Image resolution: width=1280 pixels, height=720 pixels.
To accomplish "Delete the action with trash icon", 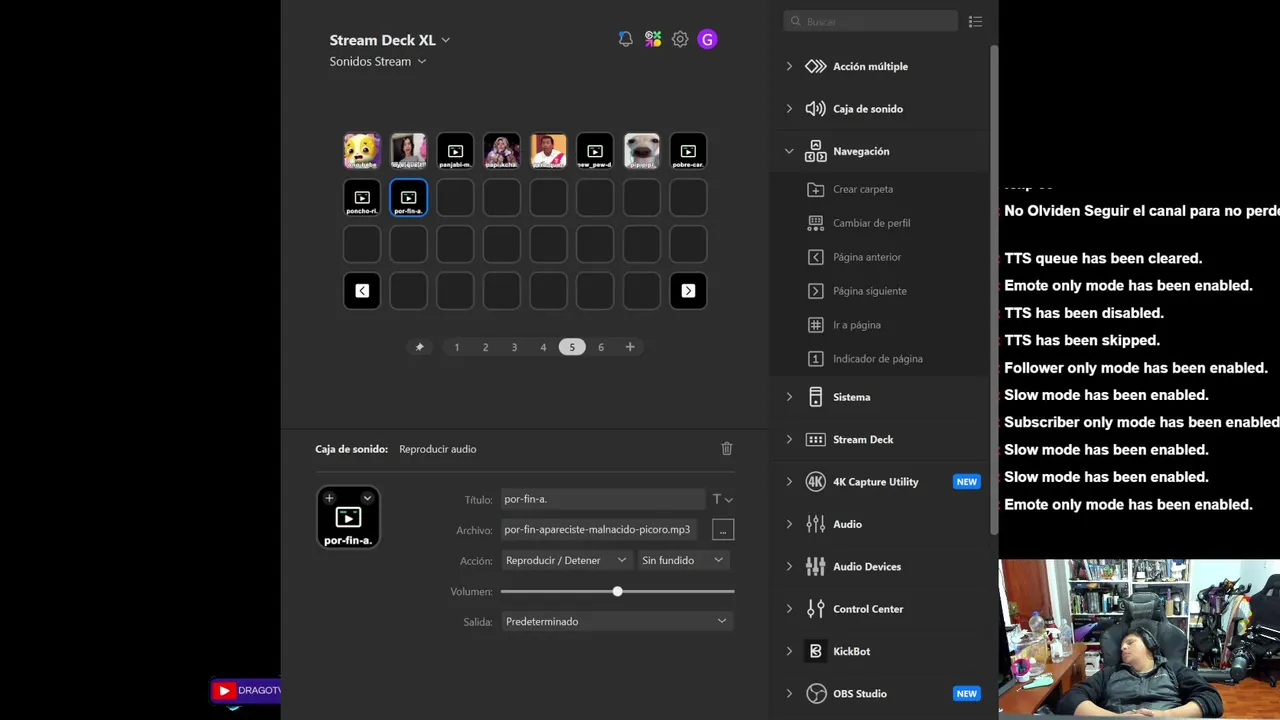I will point(727,449).
